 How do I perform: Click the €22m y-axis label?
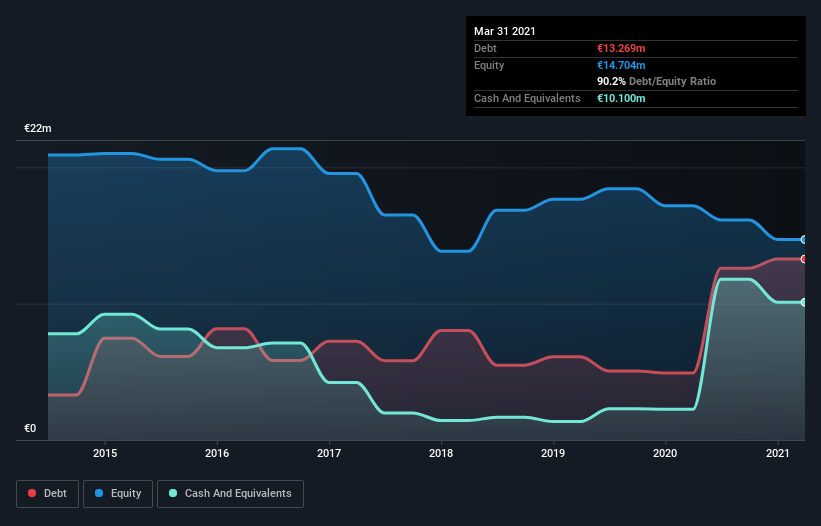click(38, 128)
